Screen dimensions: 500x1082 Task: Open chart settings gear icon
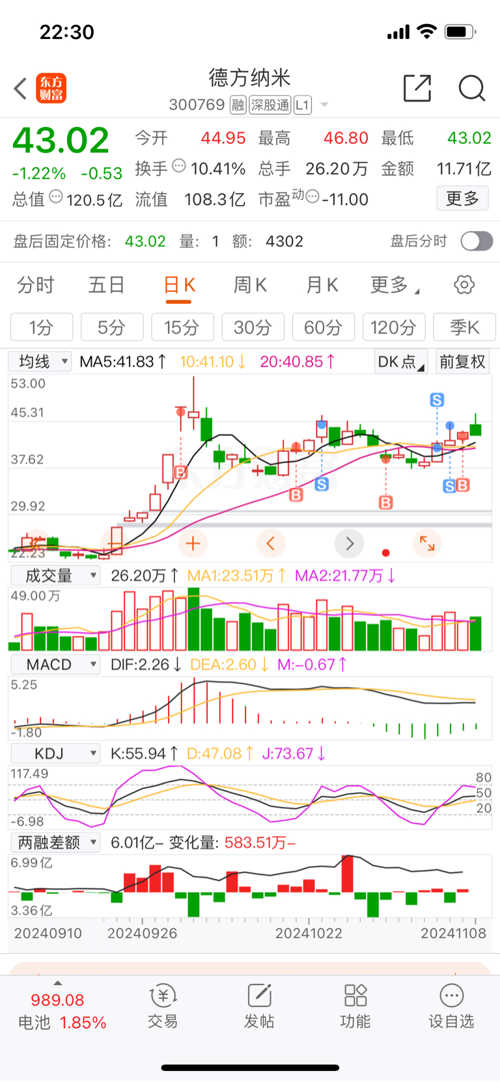[464, 285]
